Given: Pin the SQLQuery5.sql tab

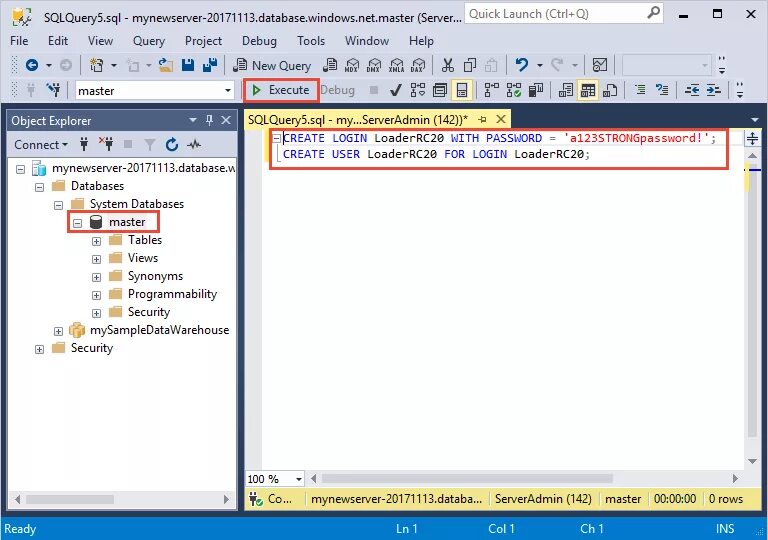Looking at the screenshot, I should pyautogui.click(x=482, y=119).
